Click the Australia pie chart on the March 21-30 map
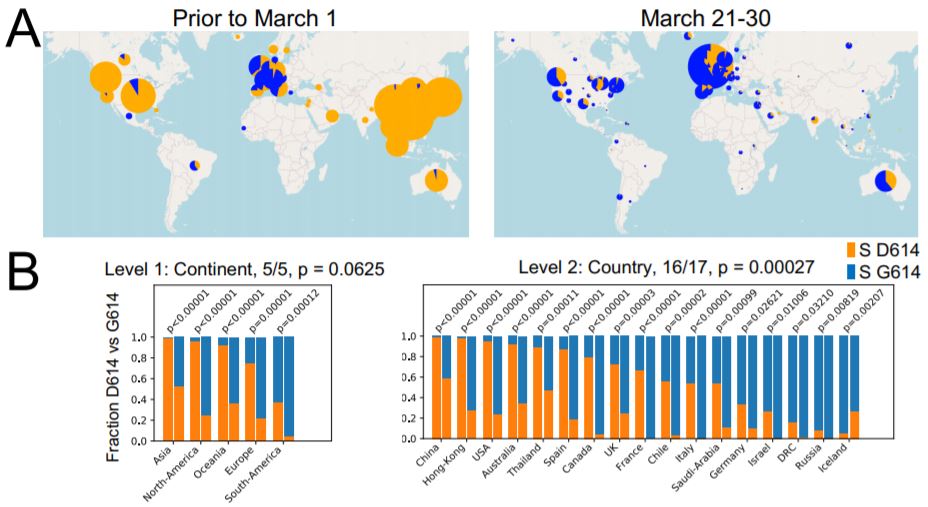Screen dimensions: 928x507 [x=885, y=181]
